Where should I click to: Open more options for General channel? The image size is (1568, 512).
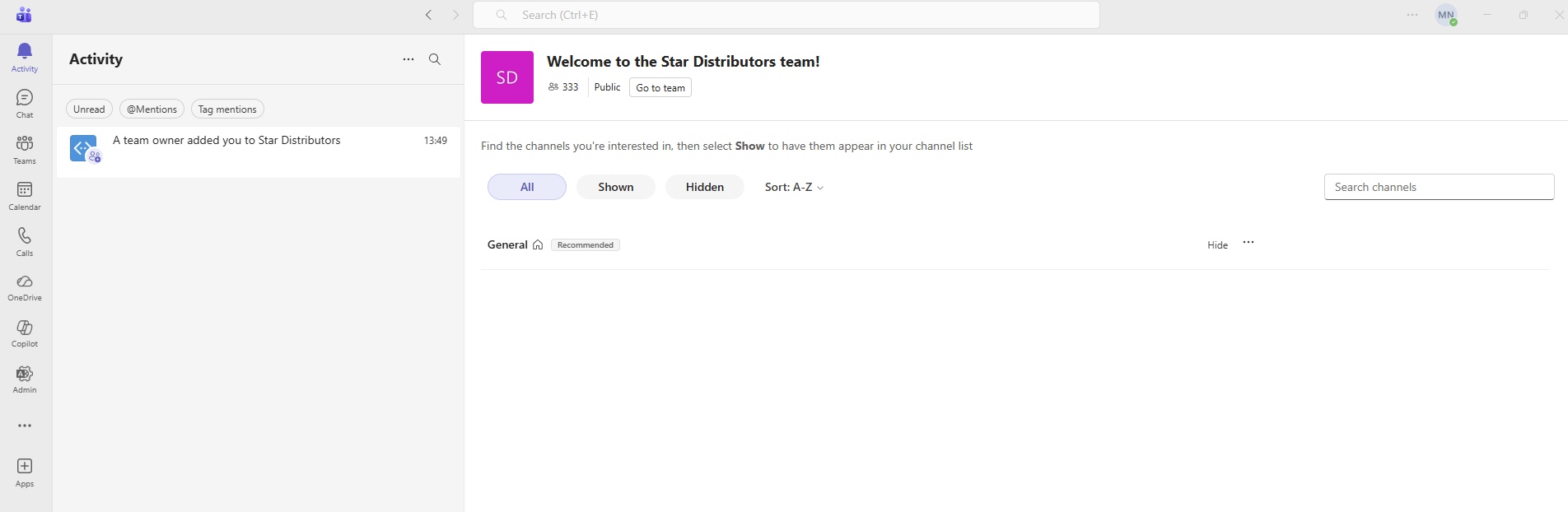pyautogui.click(x=1248, y=243)
